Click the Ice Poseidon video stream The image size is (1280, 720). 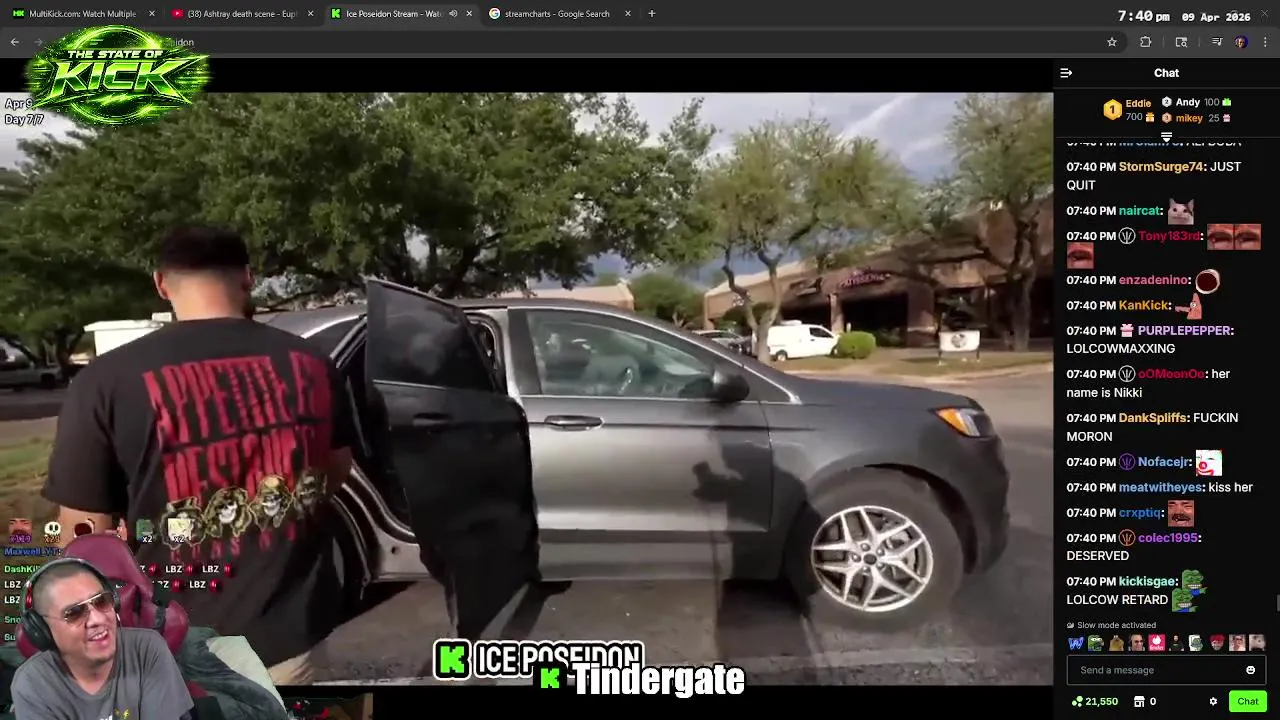[526, 388]
